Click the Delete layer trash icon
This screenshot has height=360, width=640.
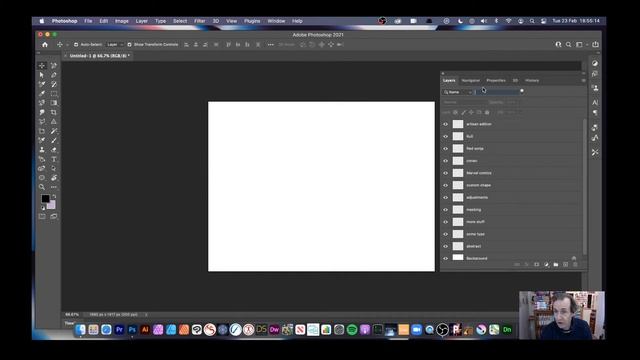575,264
